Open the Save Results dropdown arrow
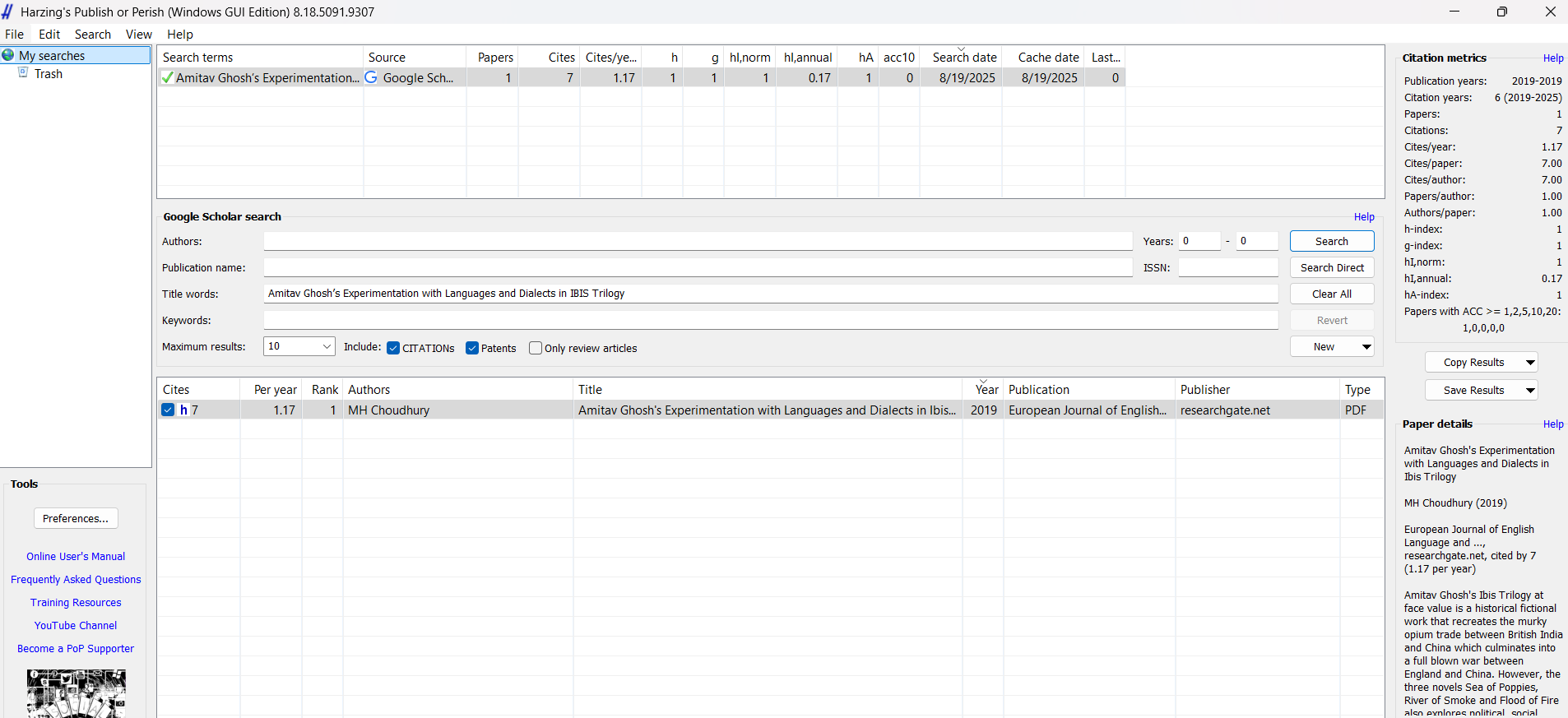The image size is (1568, 718). [x=1530, y=390]
